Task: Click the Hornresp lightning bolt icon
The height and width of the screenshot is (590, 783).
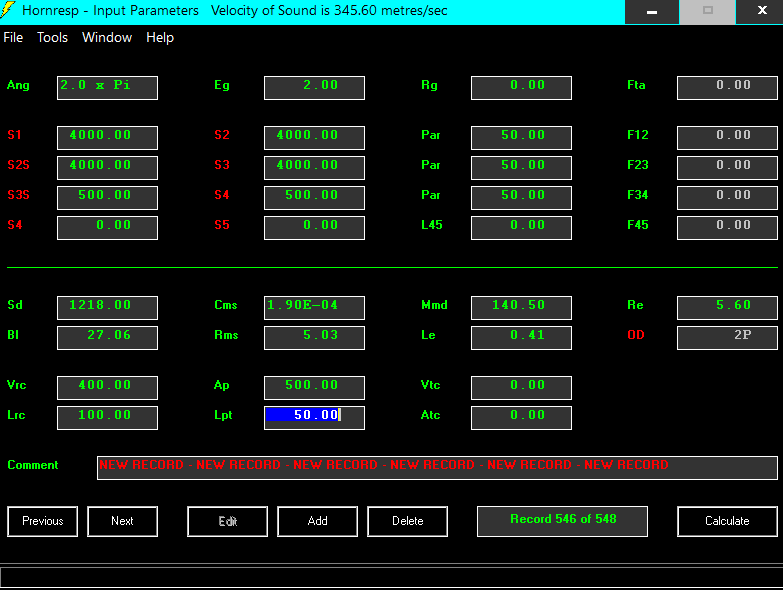Action: point(7,10)
